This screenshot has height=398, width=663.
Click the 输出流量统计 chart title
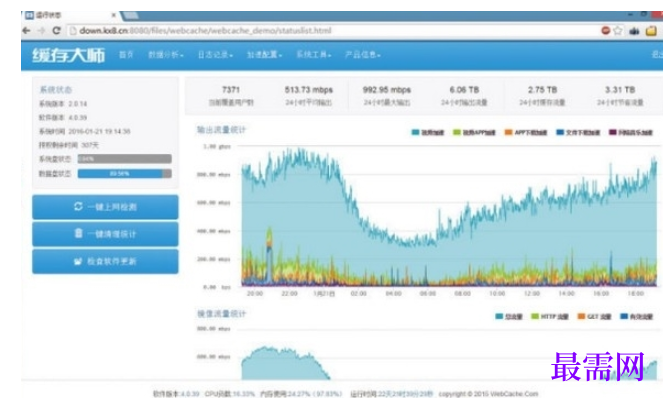pos(221,130)
